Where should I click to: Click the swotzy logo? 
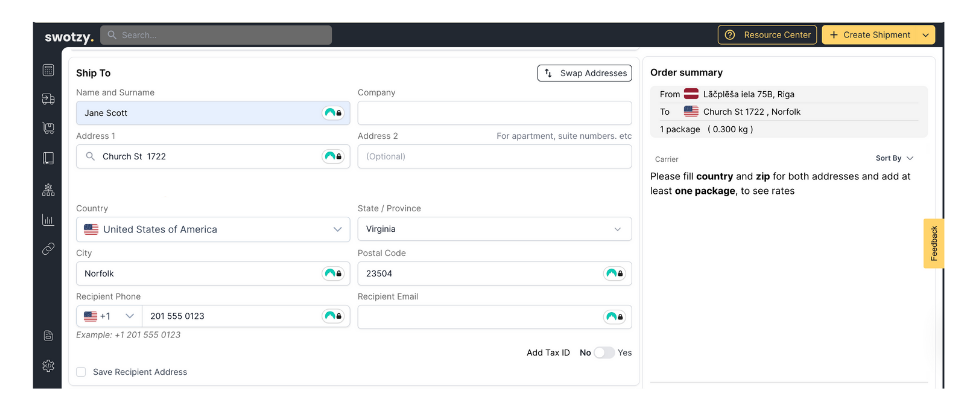click(69, 36)
